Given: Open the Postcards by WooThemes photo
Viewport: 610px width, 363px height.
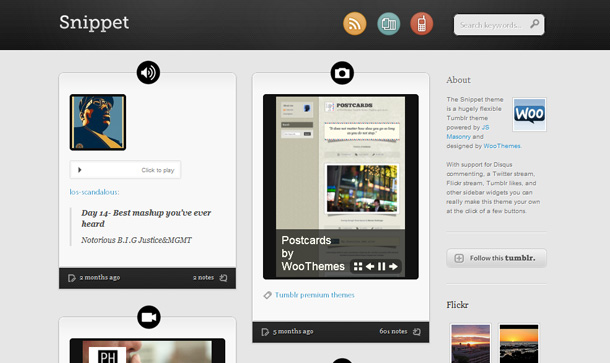Looking at the screenshot, I should coord(341,187).
